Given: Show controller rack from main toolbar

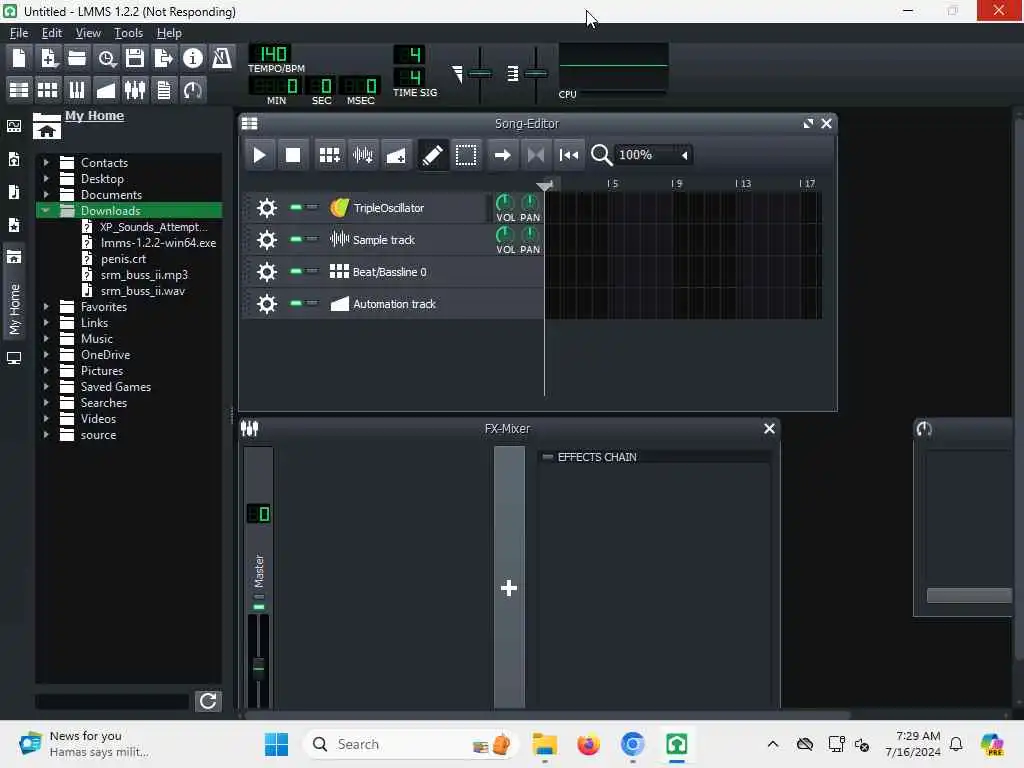Looking at the screenshot, I should [193, 90].
